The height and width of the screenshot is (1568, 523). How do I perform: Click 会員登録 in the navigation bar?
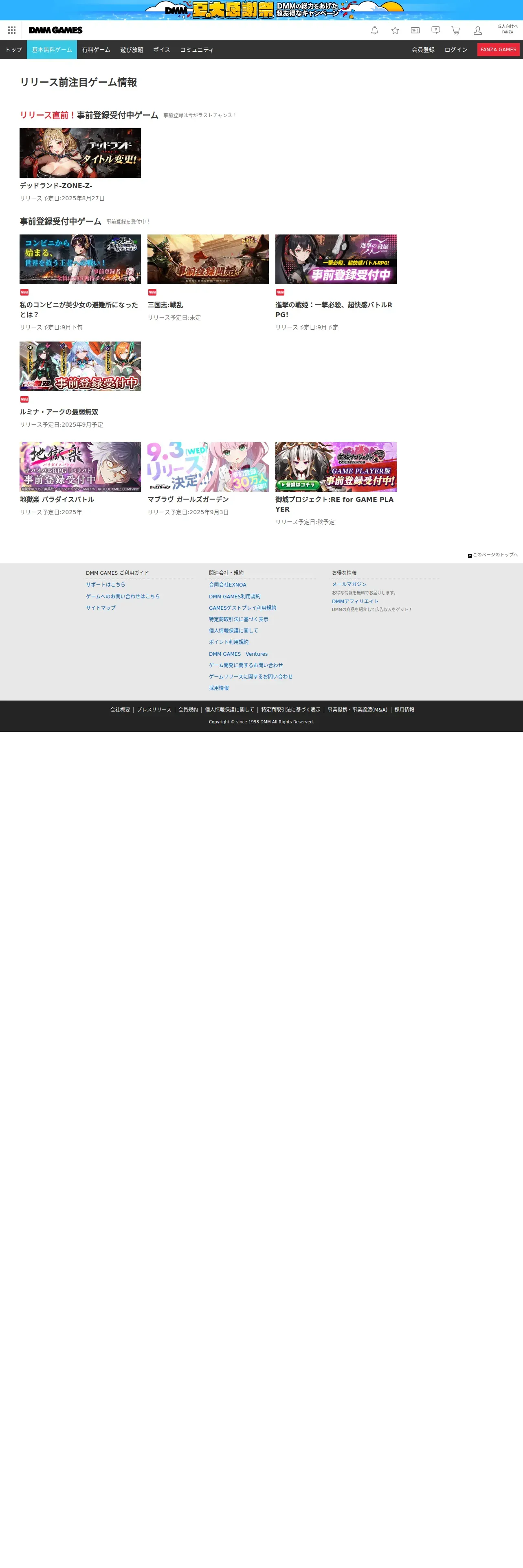tap(423, 50)
